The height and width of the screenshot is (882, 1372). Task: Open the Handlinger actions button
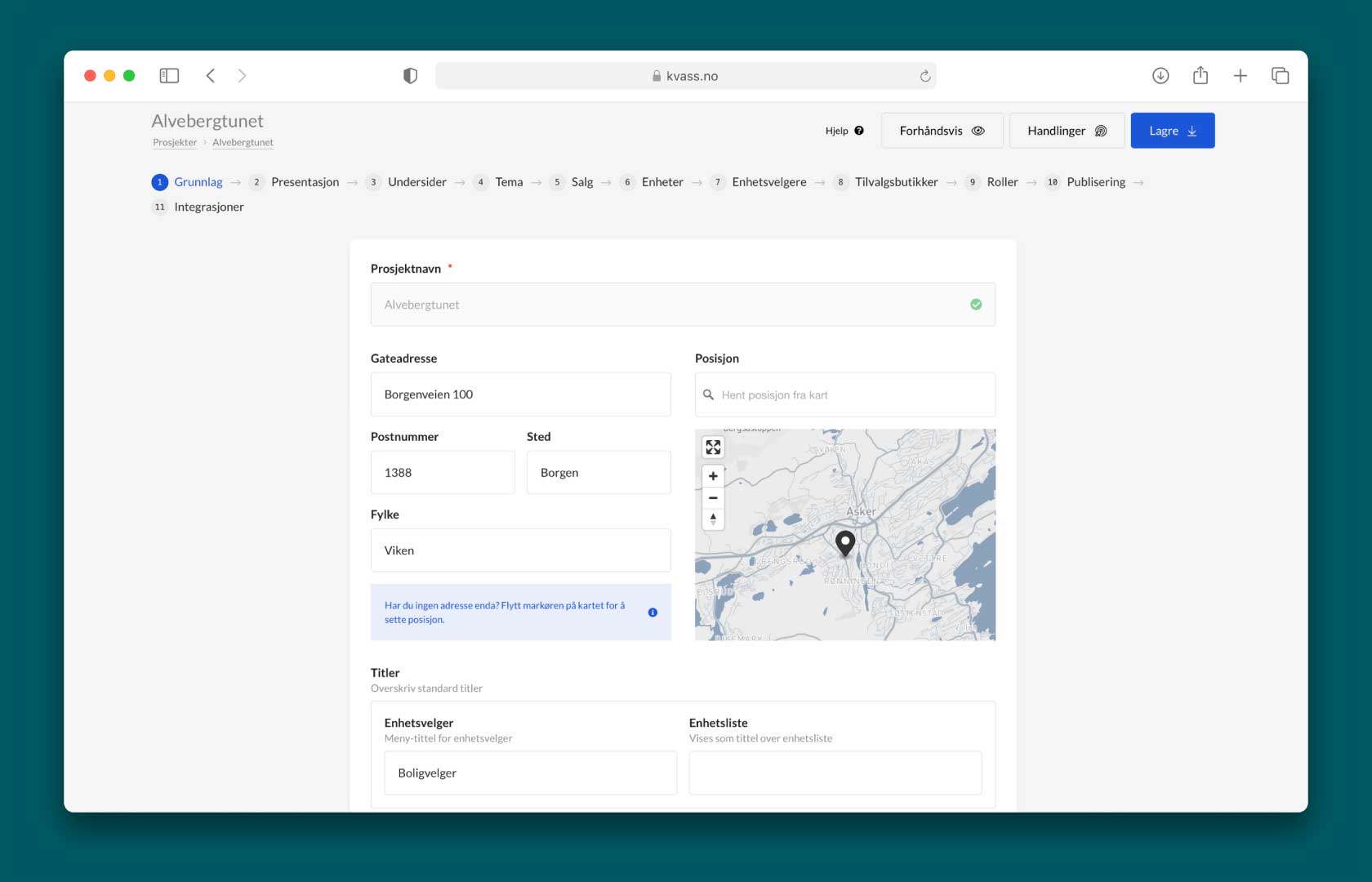(1067, 131)
